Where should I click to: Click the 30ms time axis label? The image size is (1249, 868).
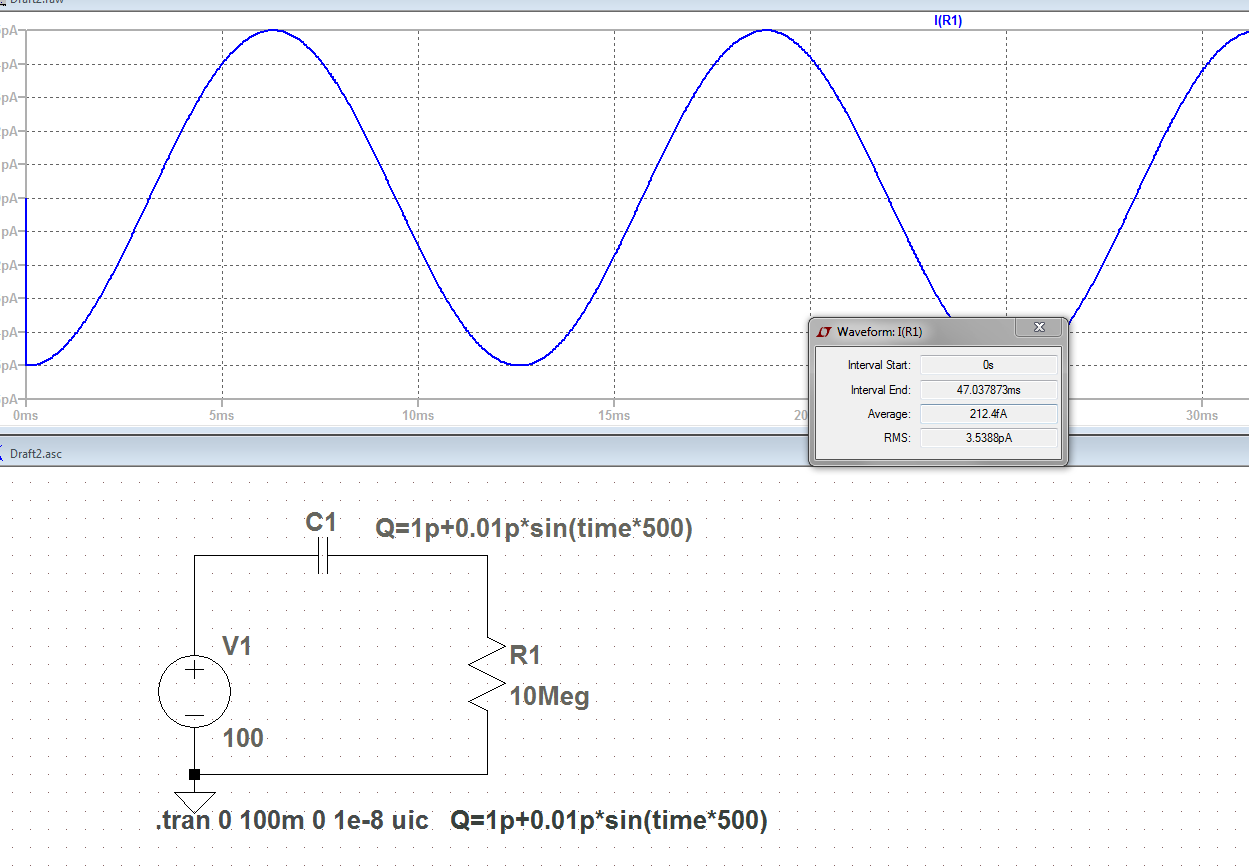[1202, 415]
